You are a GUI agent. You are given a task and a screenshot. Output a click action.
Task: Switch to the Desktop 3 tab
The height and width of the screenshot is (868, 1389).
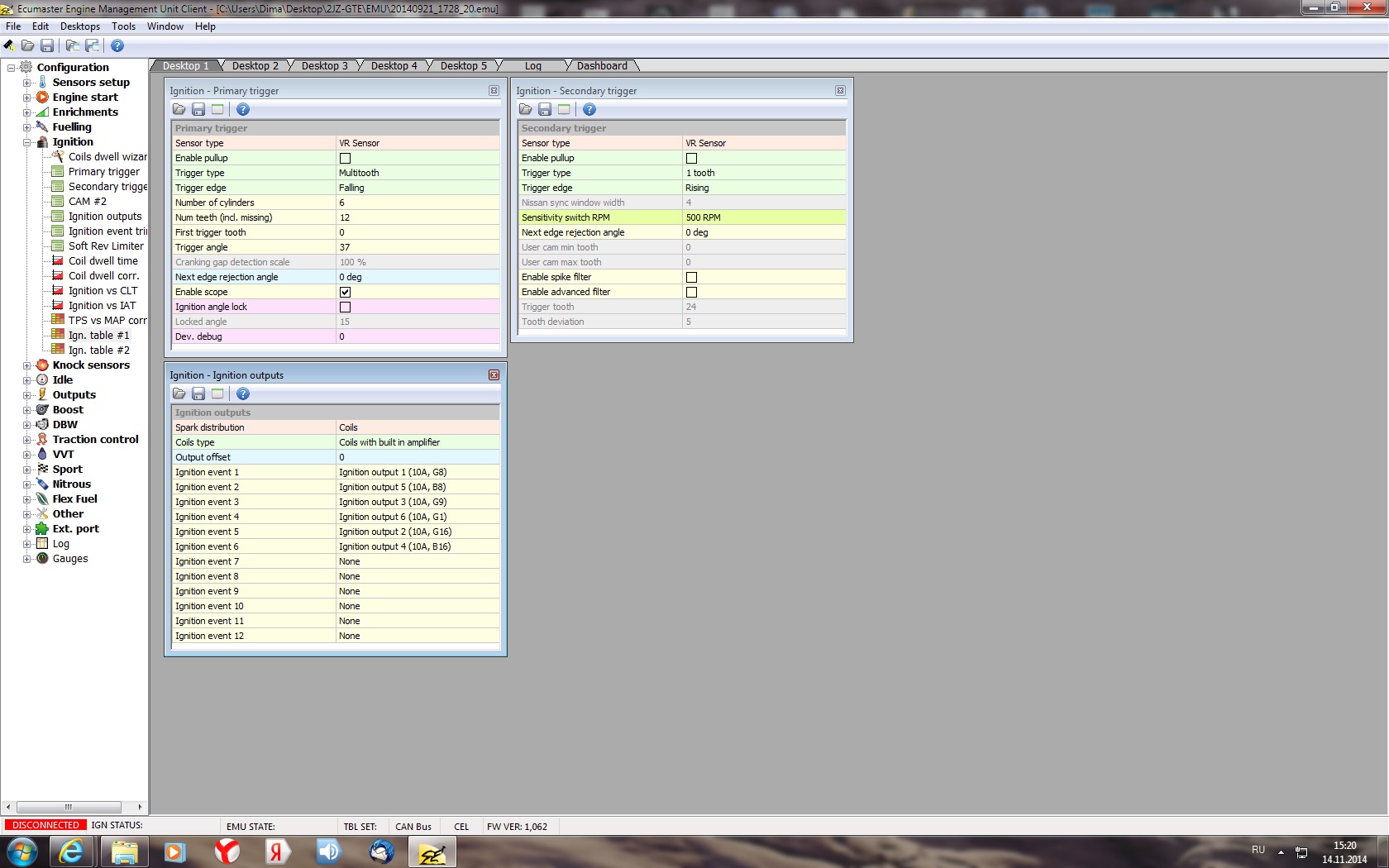[x=324, y=66]
